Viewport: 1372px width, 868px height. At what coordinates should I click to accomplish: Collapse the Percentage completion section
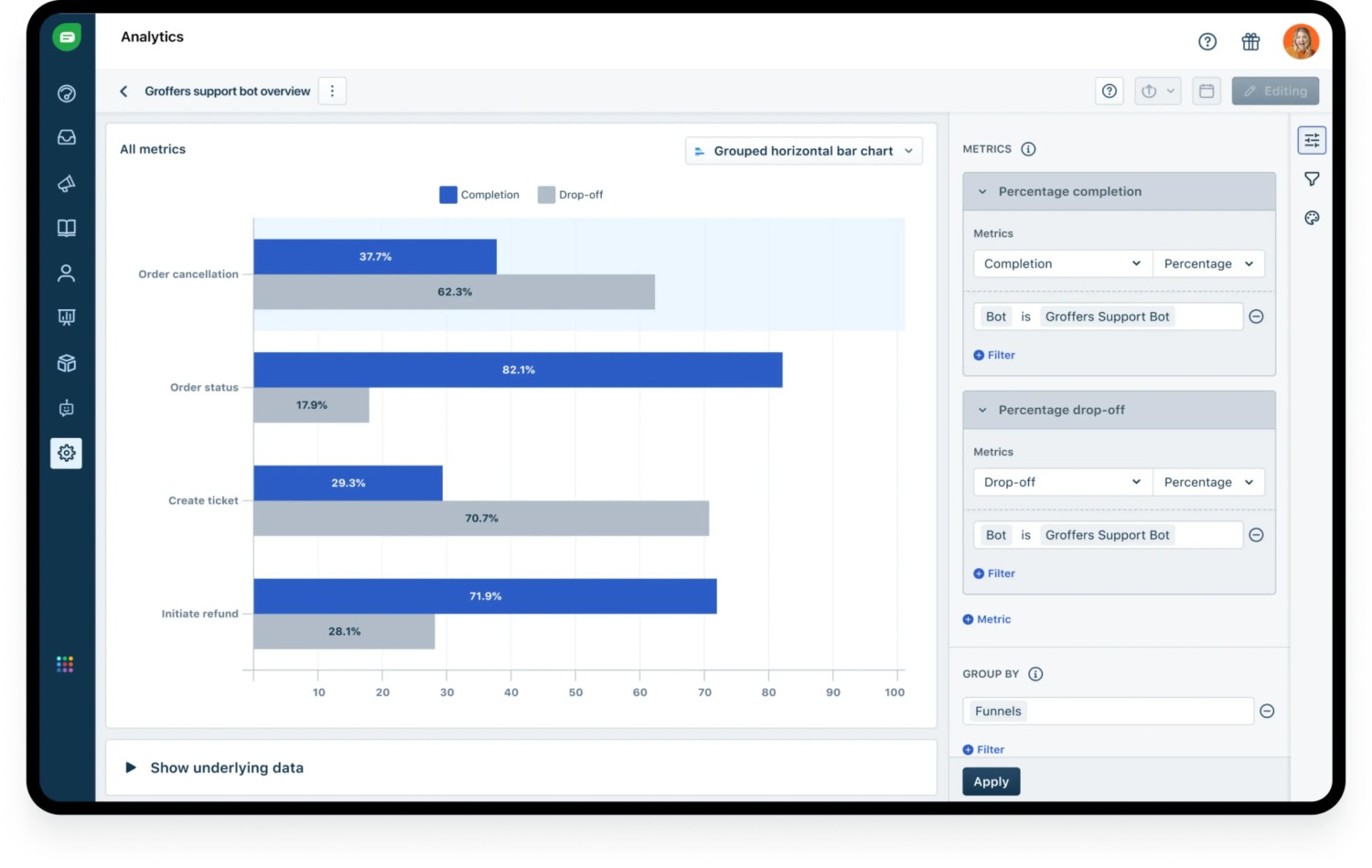coord(983,191)
